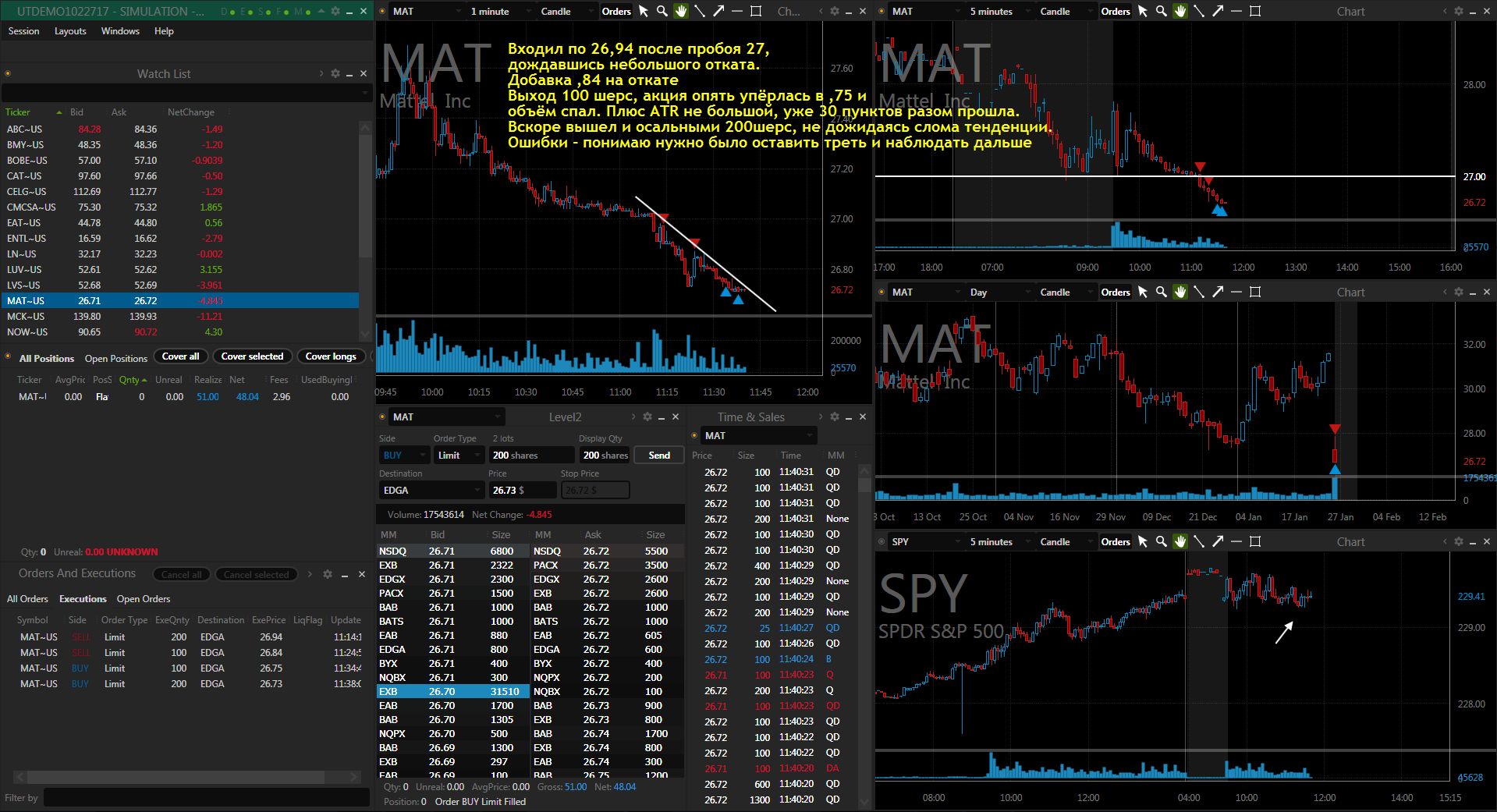1497x812 pixels.
Task: Click horizontal scrollbar under executions list
Action: click(x=187, y=777)
